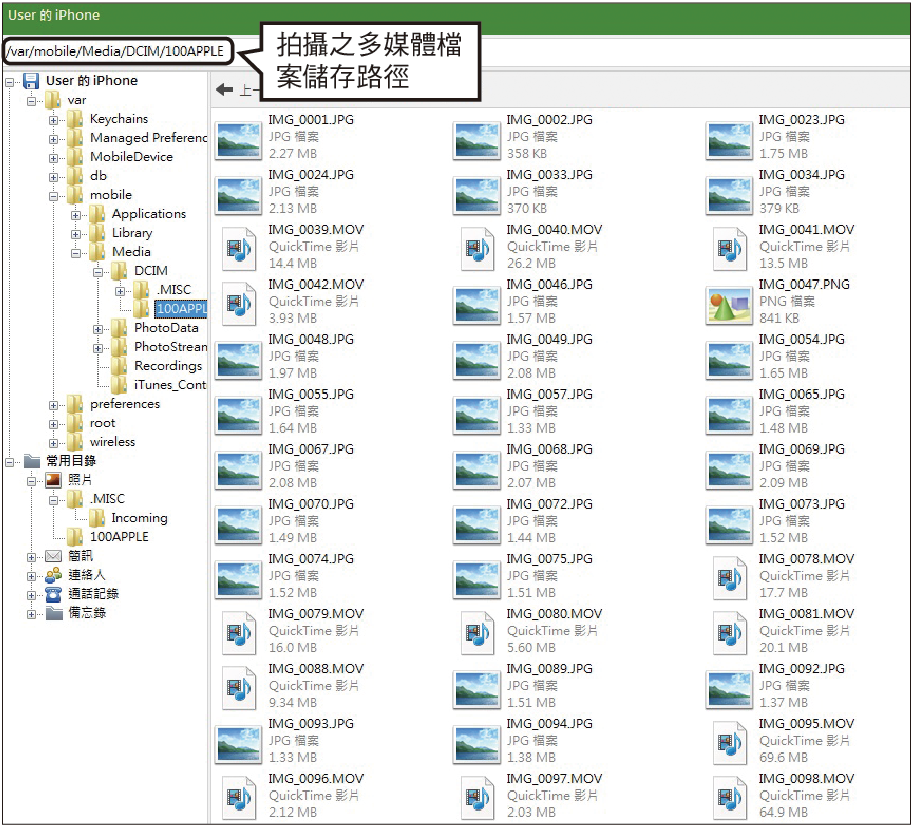Select the IMG_0088.MOV QuickTime movie icon
The image size is (914, 828).
pos(239,689)
